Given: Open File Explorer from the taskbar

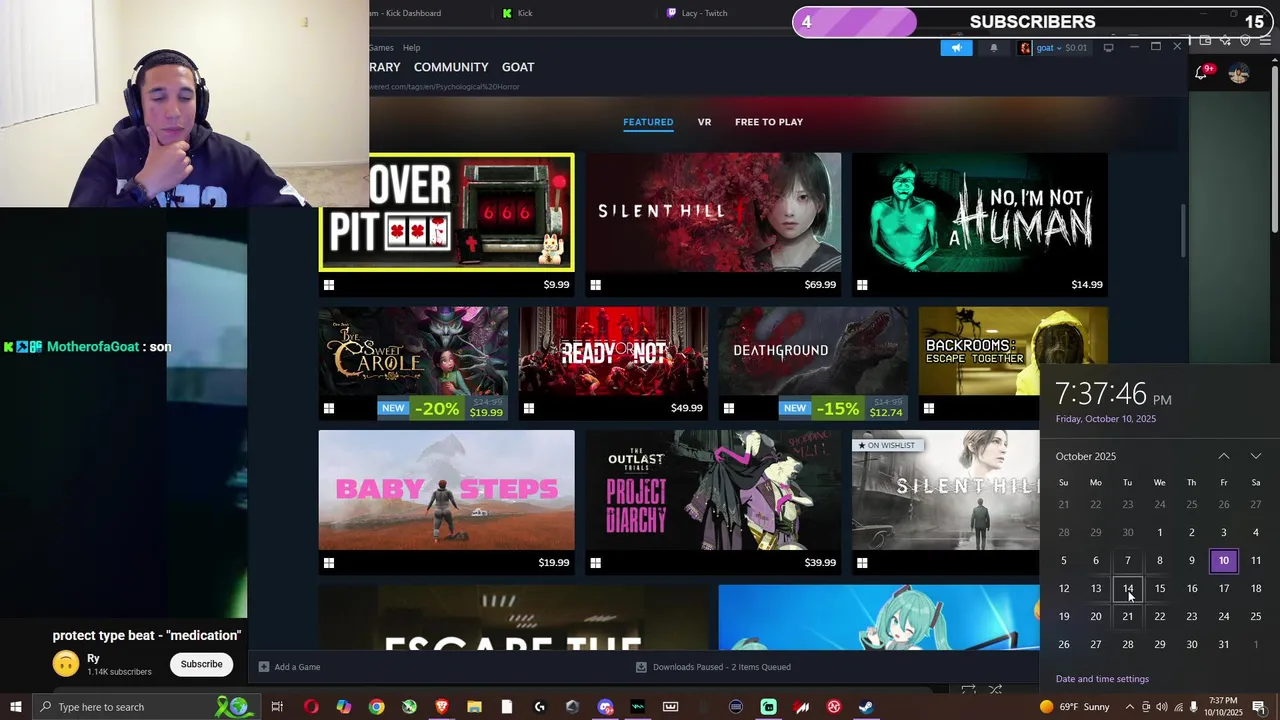Looking at the screenshot, I should (474, 707).
